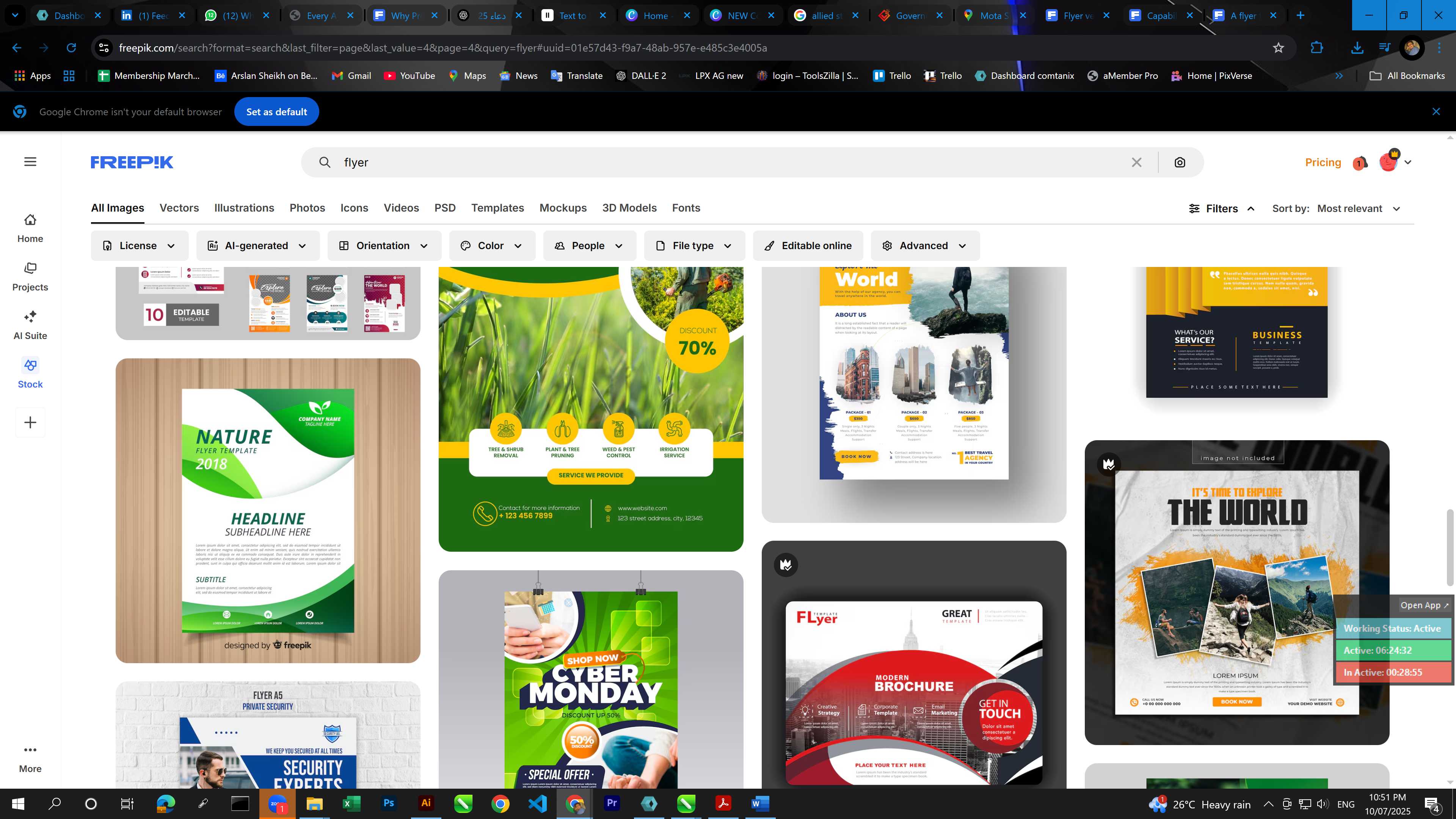This screenshot has width=1456, height=819.
Task: Switch to the Illustrations tab
Action: (x=244, y=208)
